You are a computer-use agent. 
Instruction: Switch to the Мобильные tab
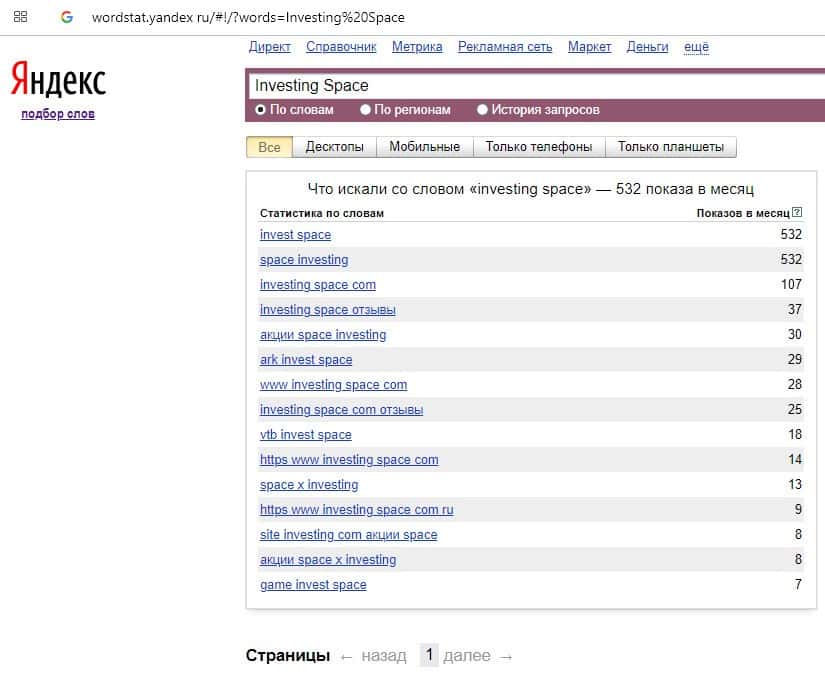(x=424, y=147)
